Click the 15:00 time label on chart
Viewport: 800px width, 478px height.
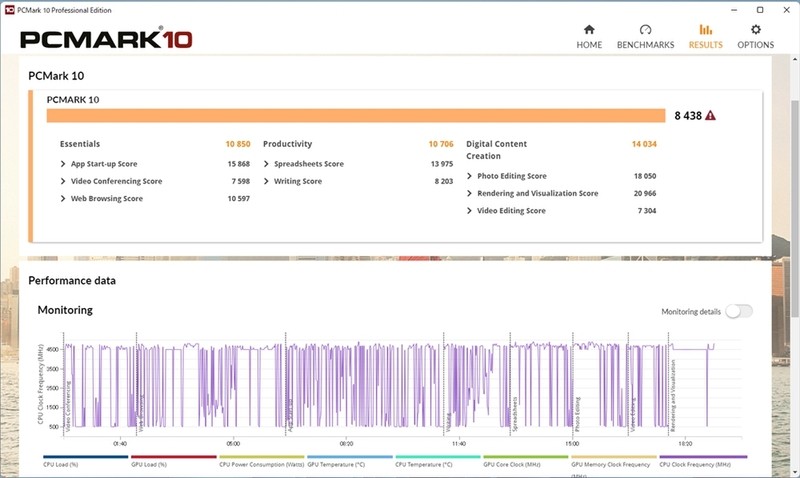[x=572, y=443]
